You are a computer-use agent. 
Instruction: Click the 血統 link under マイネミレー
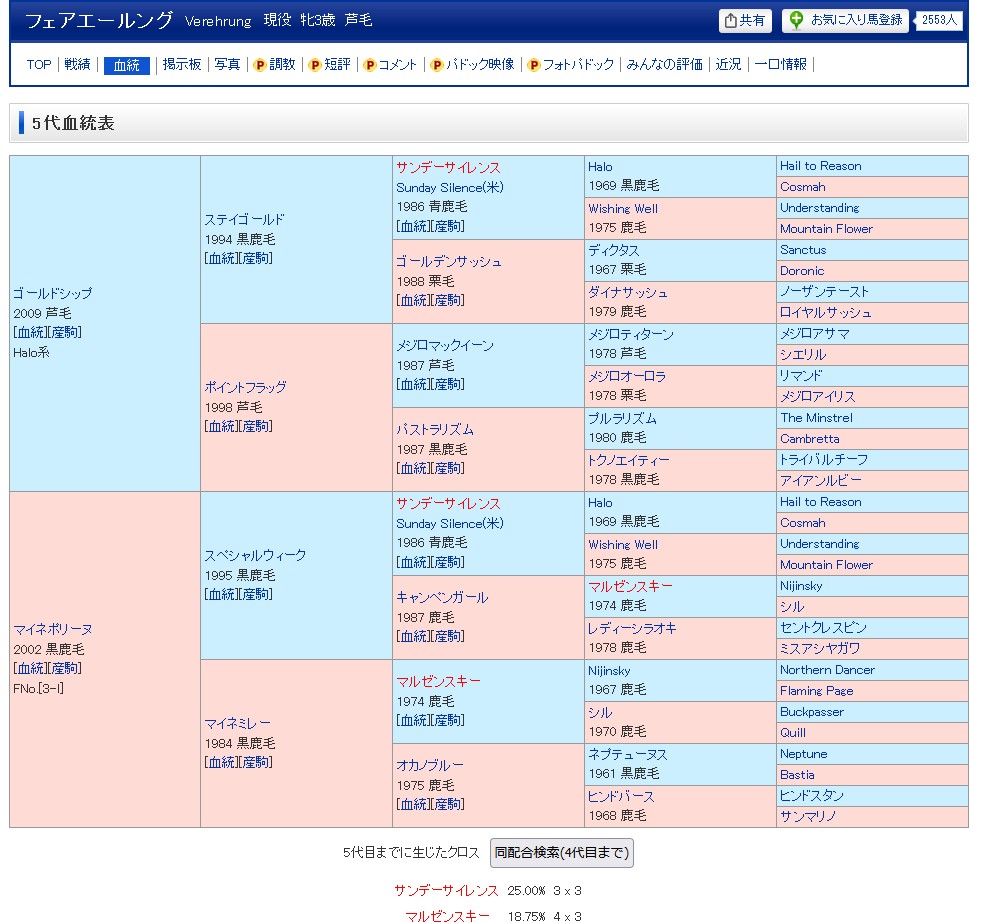click(x=222, y=762)
